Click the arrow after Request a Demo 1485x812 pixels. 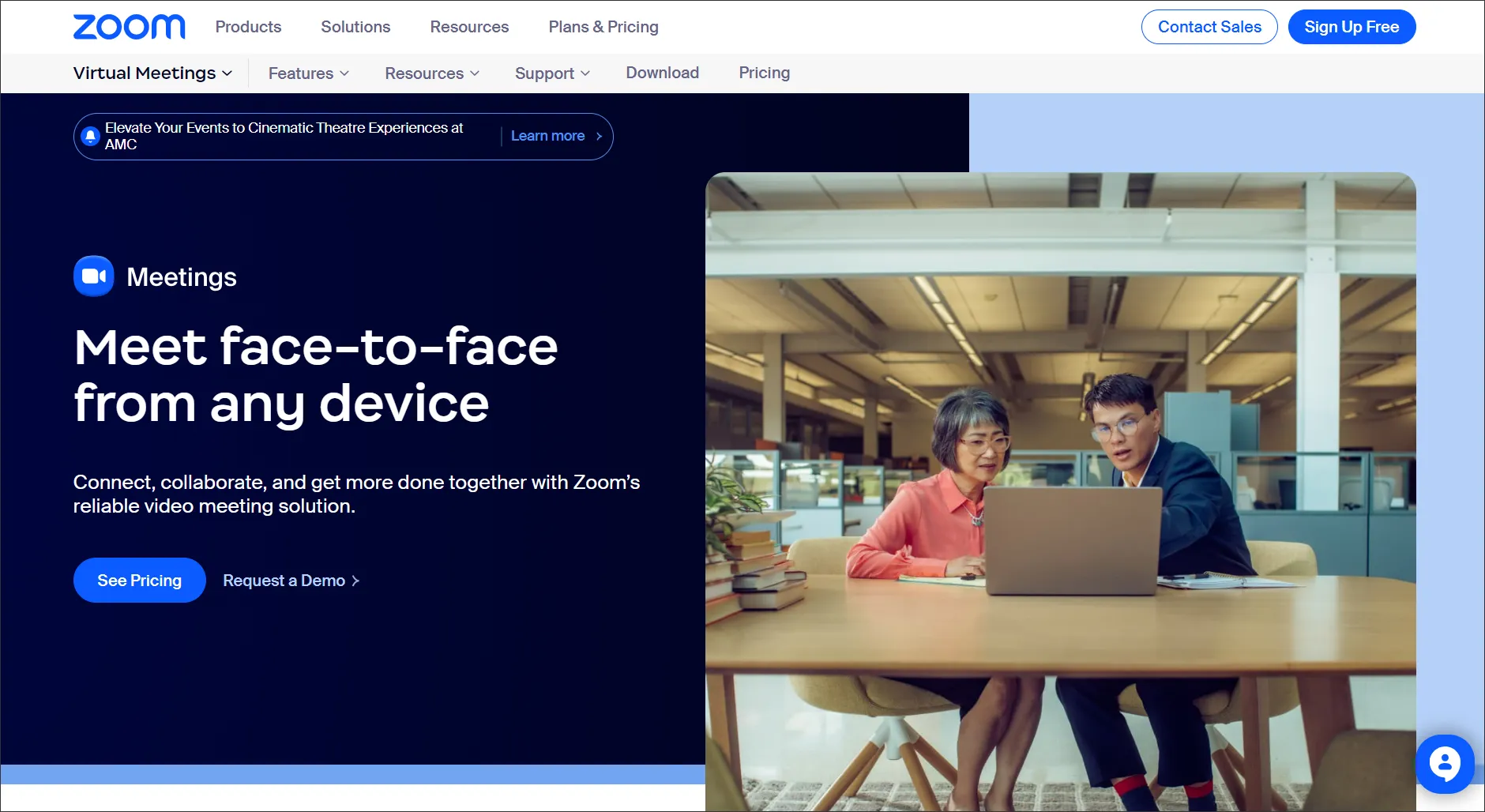pyautogui.click(x=355, y=581)
